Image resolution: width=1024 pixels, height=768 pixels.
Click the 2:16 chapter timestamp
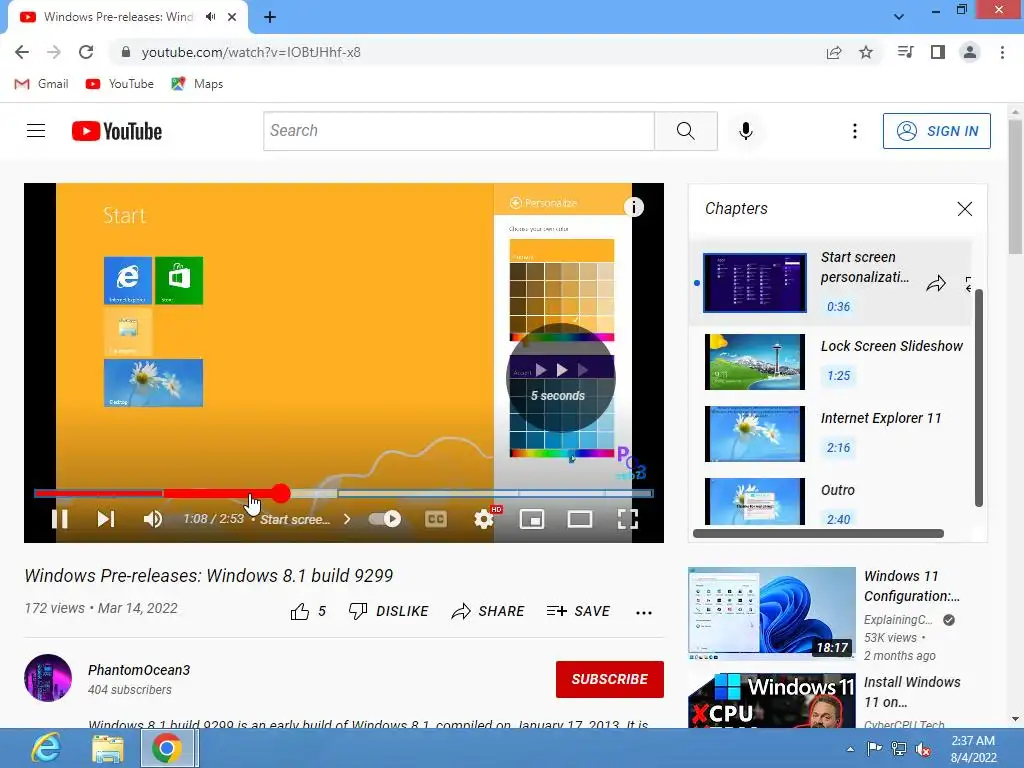coord(839,447)
